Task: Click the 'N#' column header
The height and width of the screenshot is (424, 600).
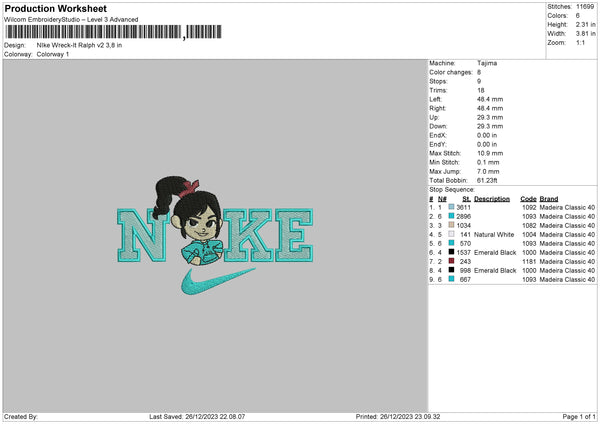Action: click(442, 199)
